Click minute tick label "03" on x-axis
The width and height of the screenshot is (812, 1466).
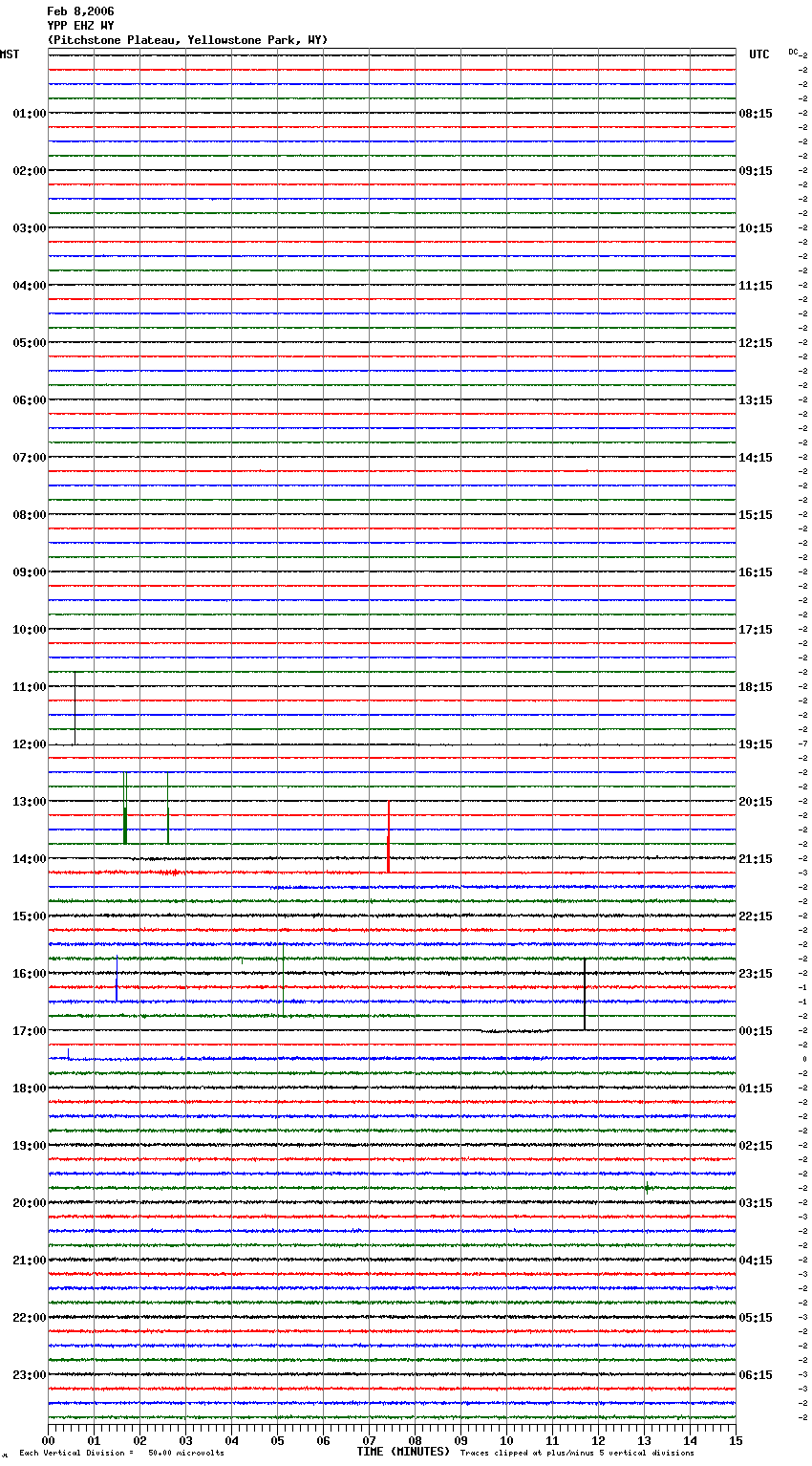click(x=185, y=1440)
